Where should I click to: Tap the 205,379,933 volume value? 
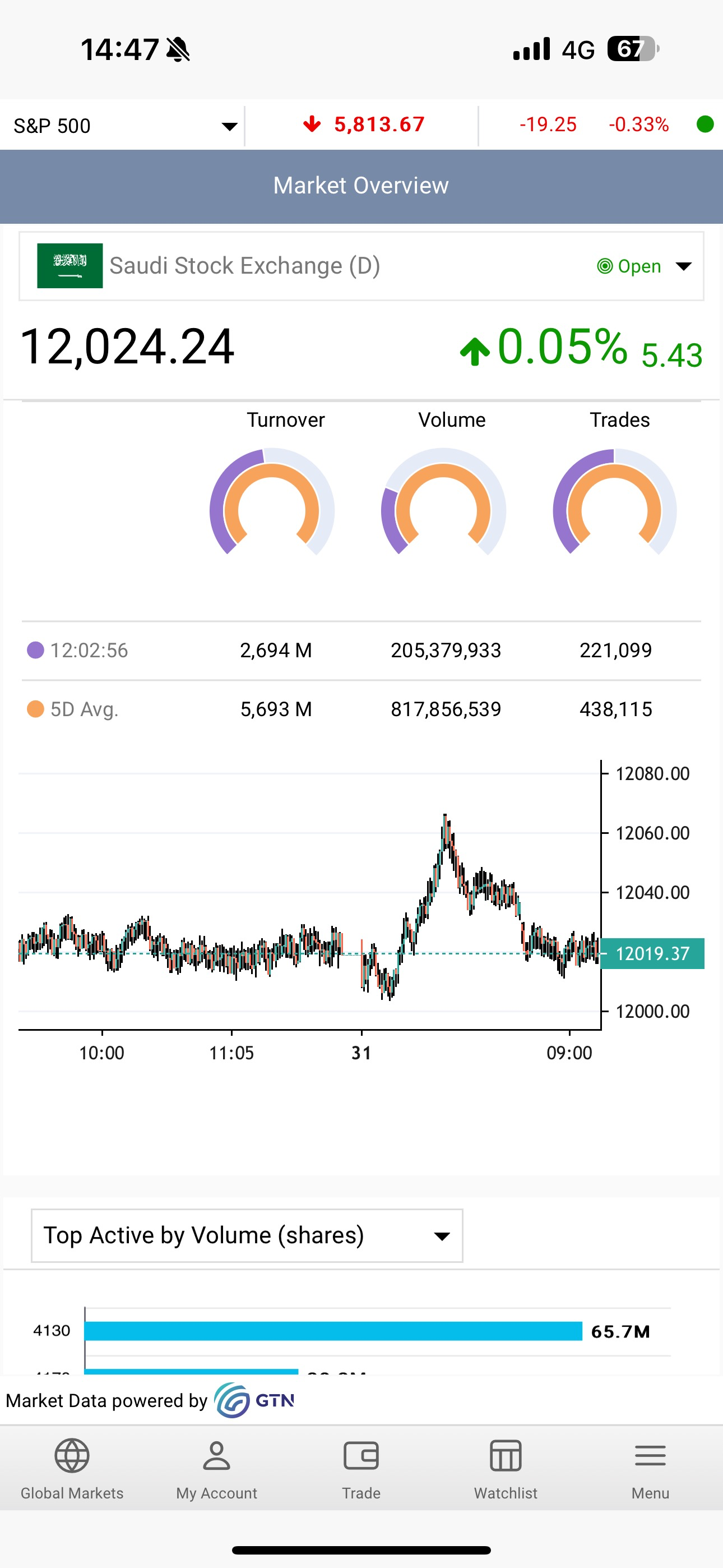click(446, 650)
